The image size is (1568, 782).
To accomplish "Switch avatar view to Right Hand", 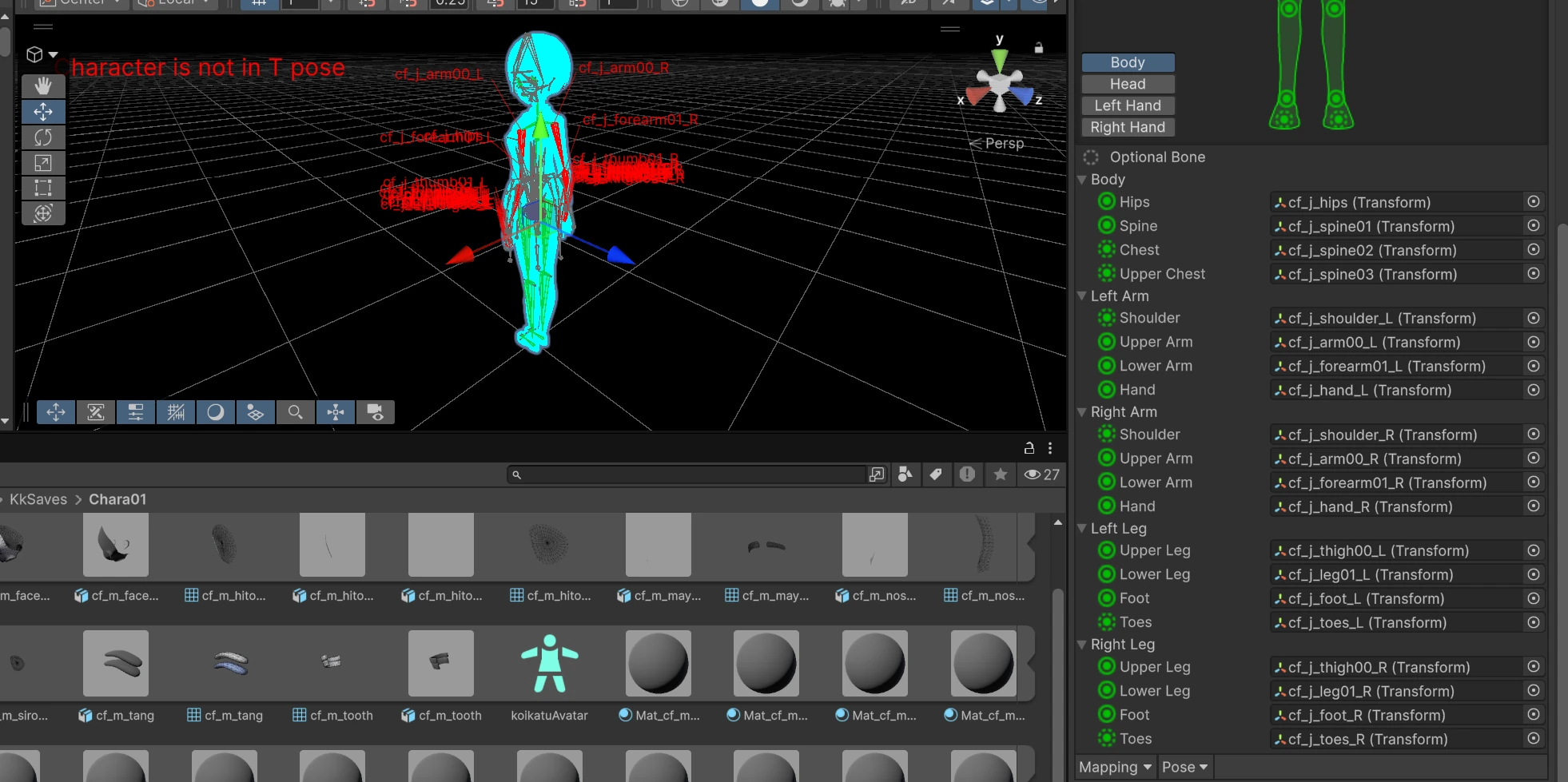I will click(x=1128, y=127).
